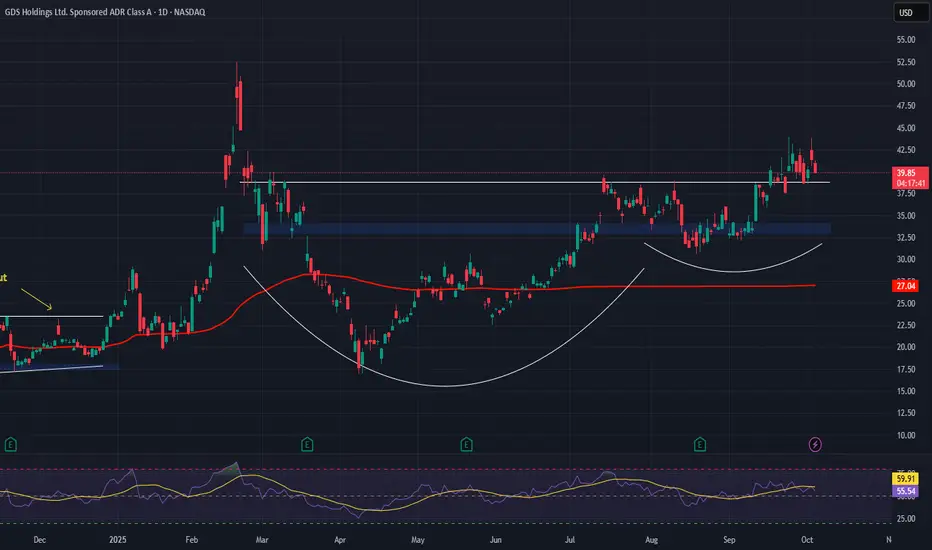The width and height of the screenshot is (932, 550).
Task: Select the long white horizontal resistance line
Action: pyautogui.click(x=535, y=183)
